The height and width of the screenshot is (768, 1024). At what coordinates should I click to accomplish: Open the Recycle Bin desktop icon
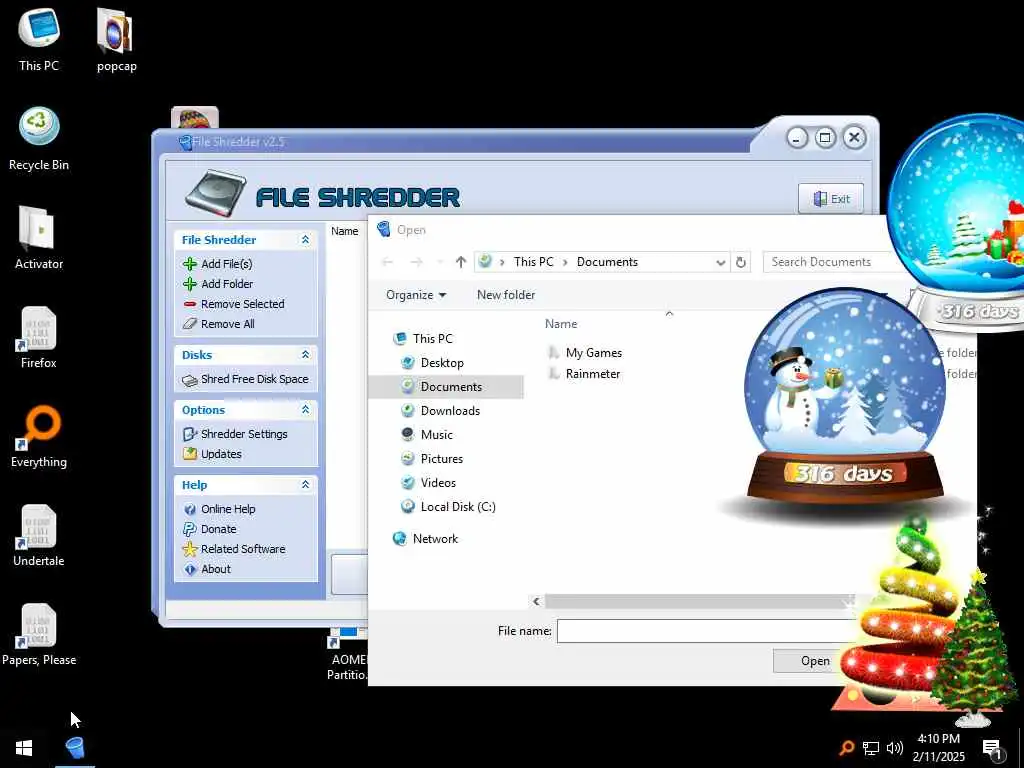[x=39, y=139]
